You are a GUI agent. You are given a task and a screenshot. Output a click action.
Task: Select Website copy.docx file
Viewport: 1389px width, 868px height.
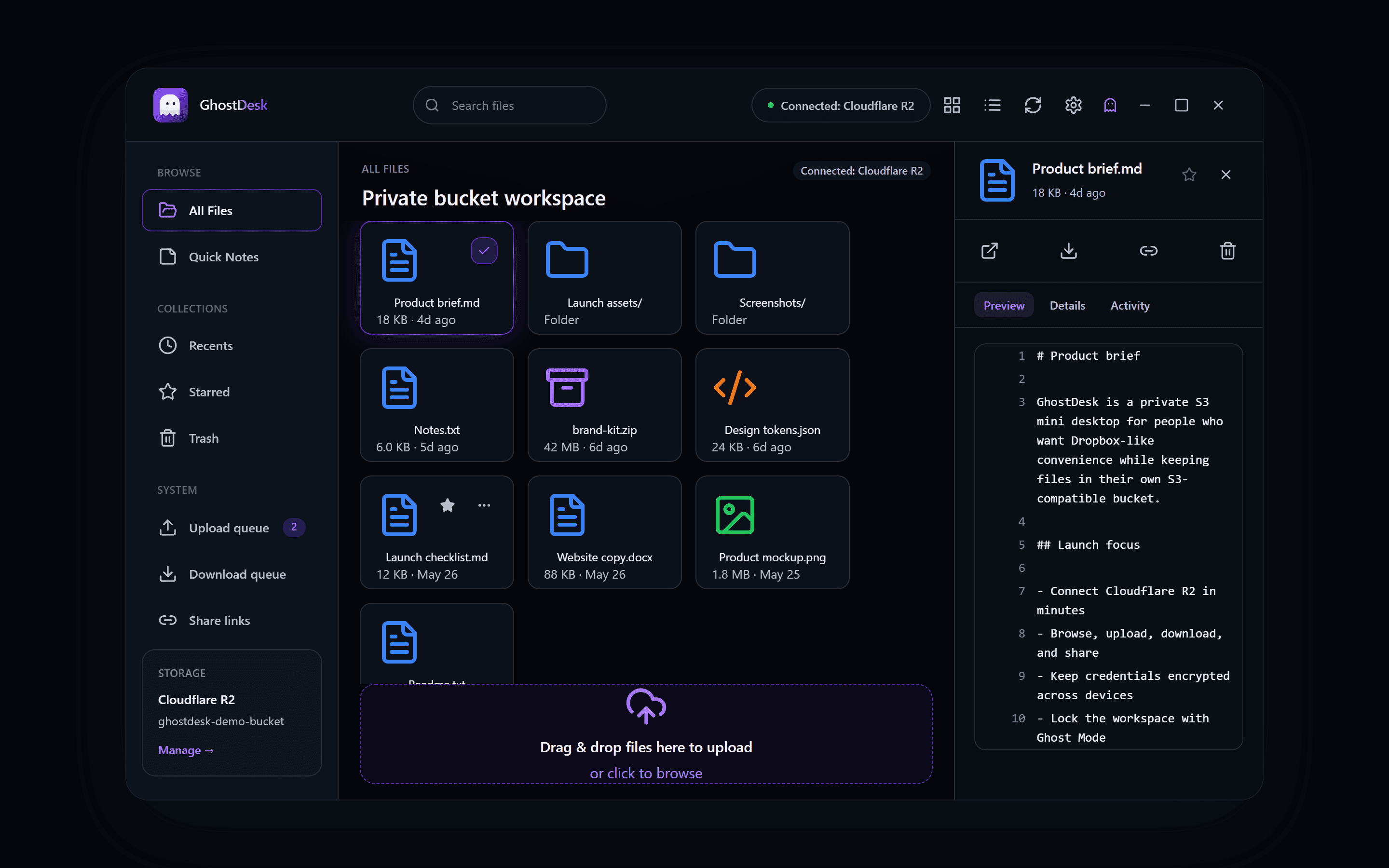[604, 532]
